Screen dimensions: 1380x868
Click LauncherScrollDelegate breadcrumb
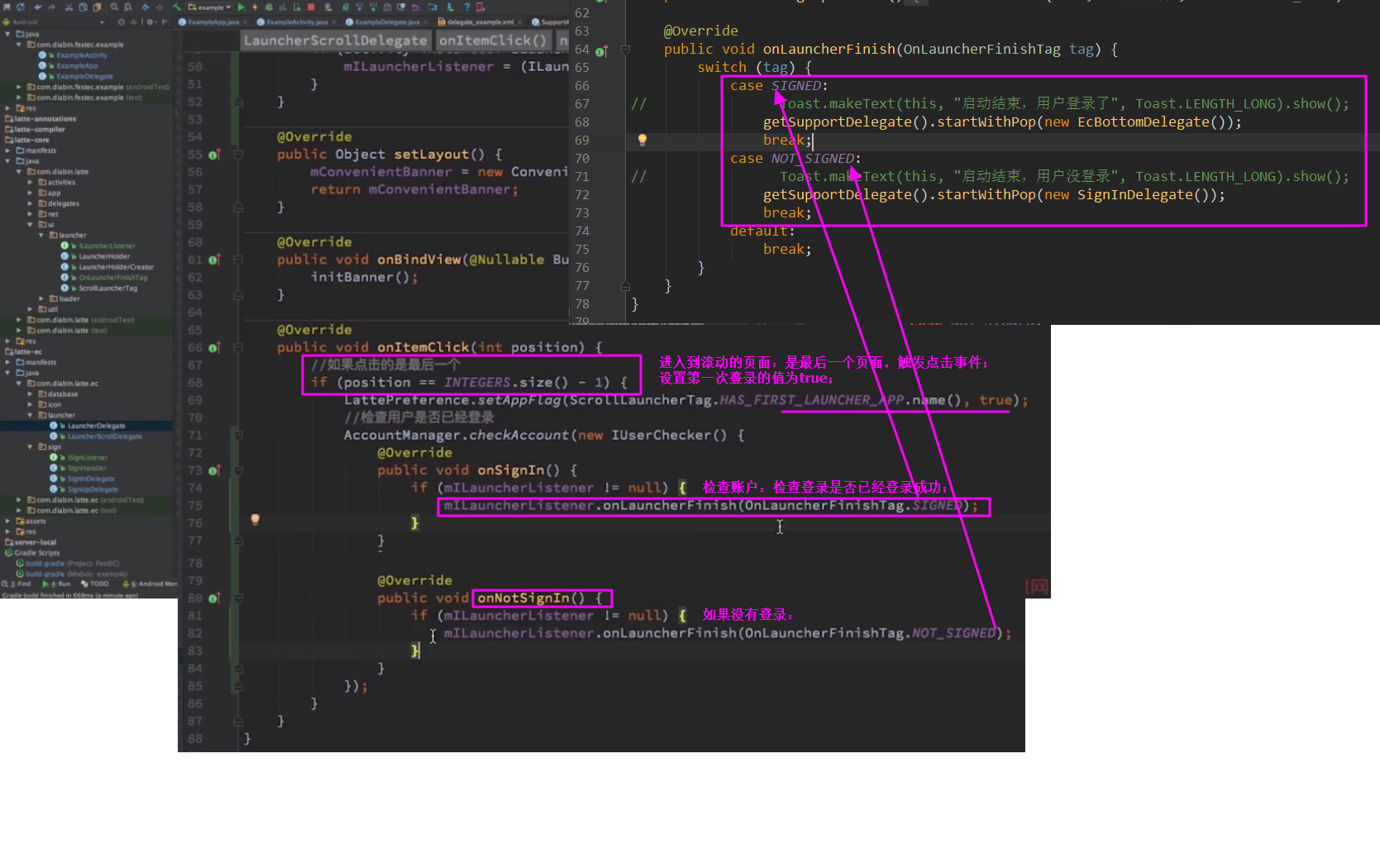pyautogui.click(x=335, y=41)
